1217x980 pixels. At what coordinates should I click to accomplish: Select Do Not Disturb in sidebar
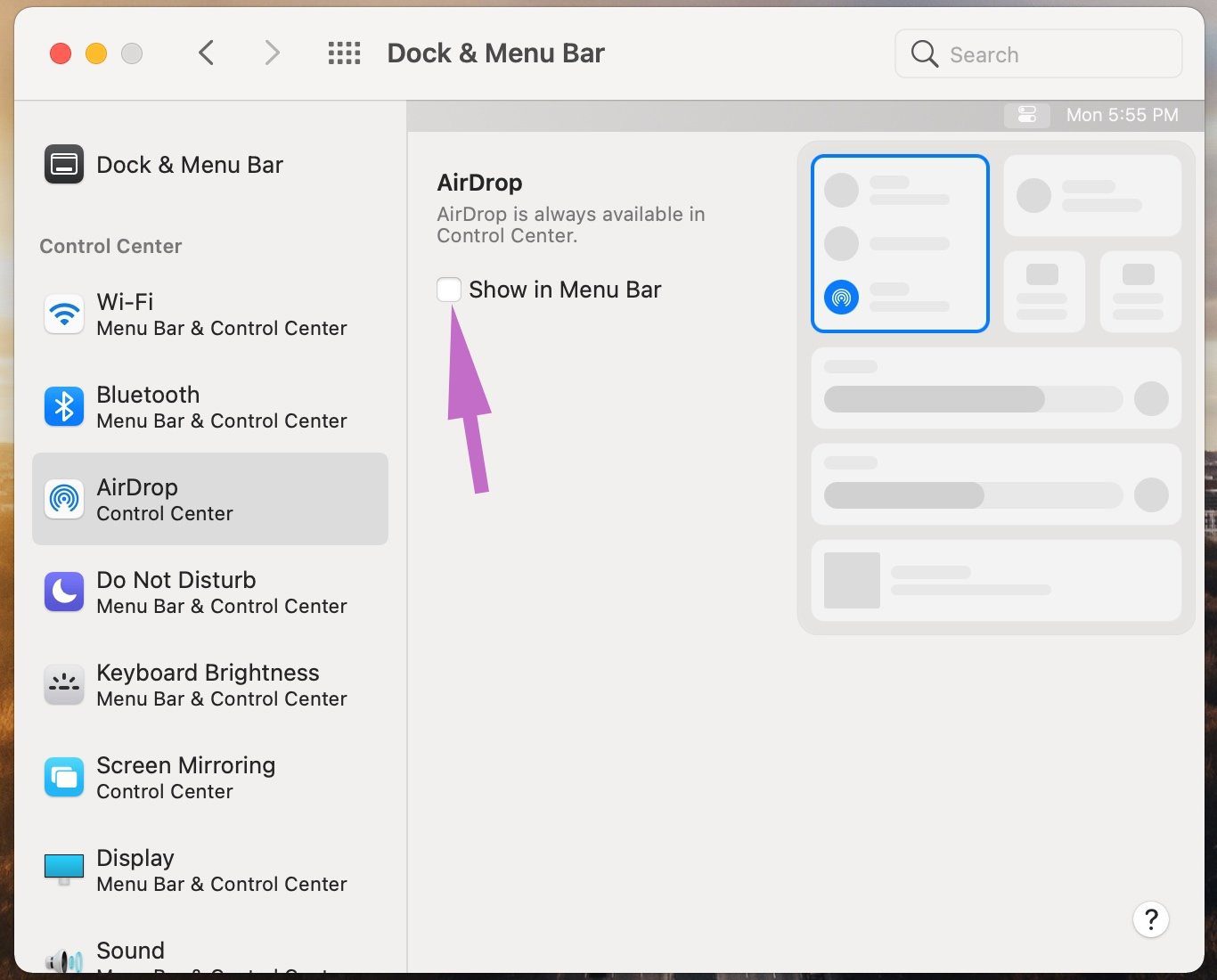coord(209,592)
